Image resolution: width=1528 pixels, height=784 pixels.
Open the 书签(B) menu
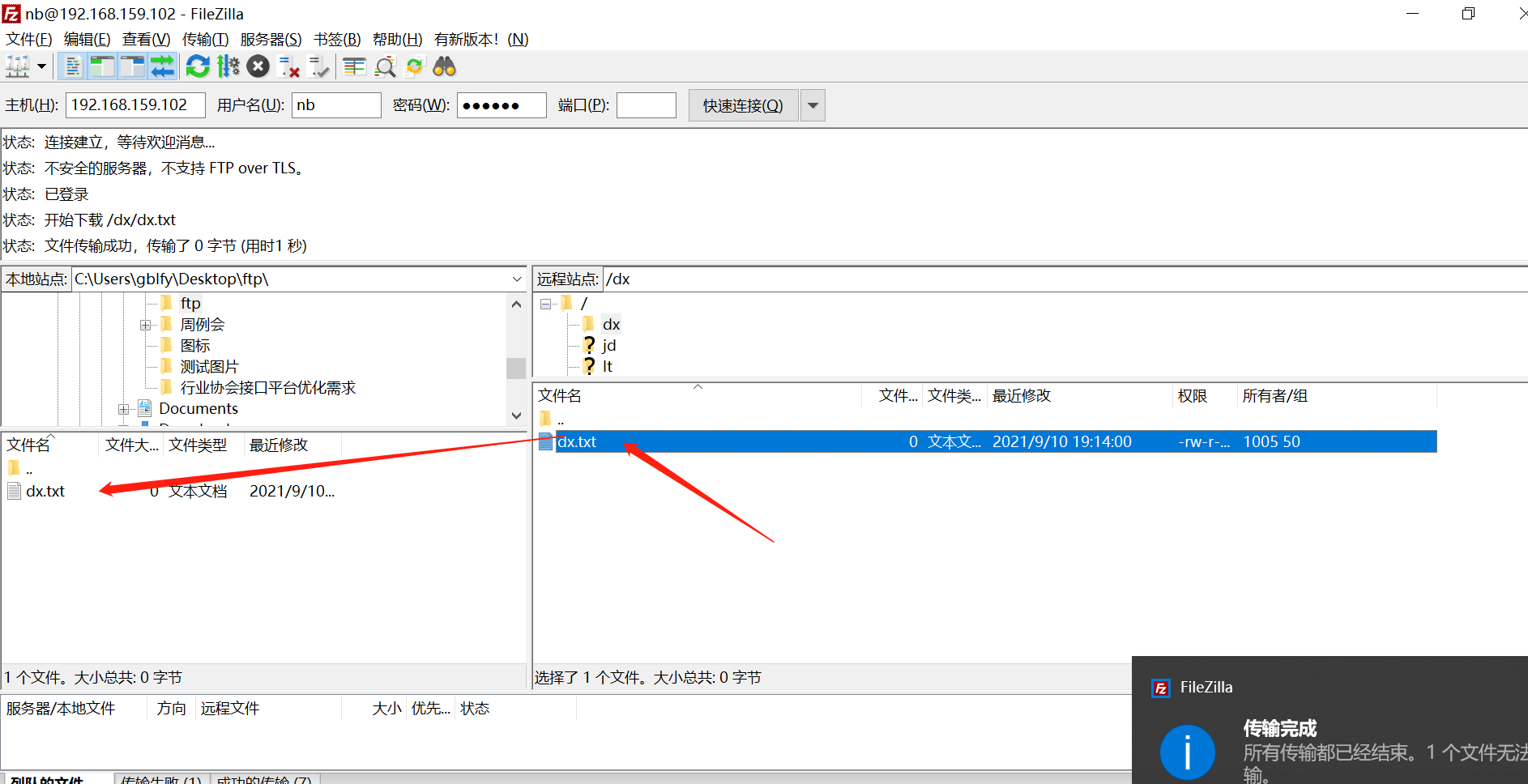(337, 40)
